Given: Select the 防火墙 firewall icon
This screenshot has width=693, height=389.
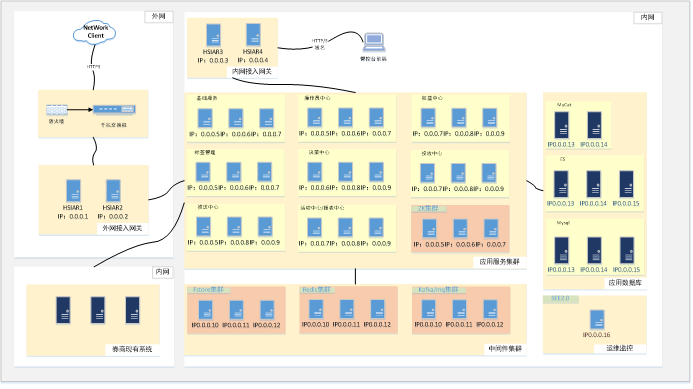Looking at the screenshot, I should point(57,110).
